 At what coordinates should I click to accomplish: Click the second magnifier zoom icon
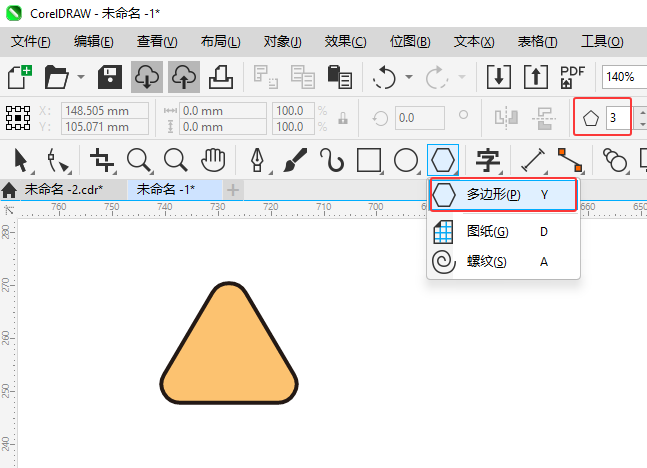pos(176,161)
